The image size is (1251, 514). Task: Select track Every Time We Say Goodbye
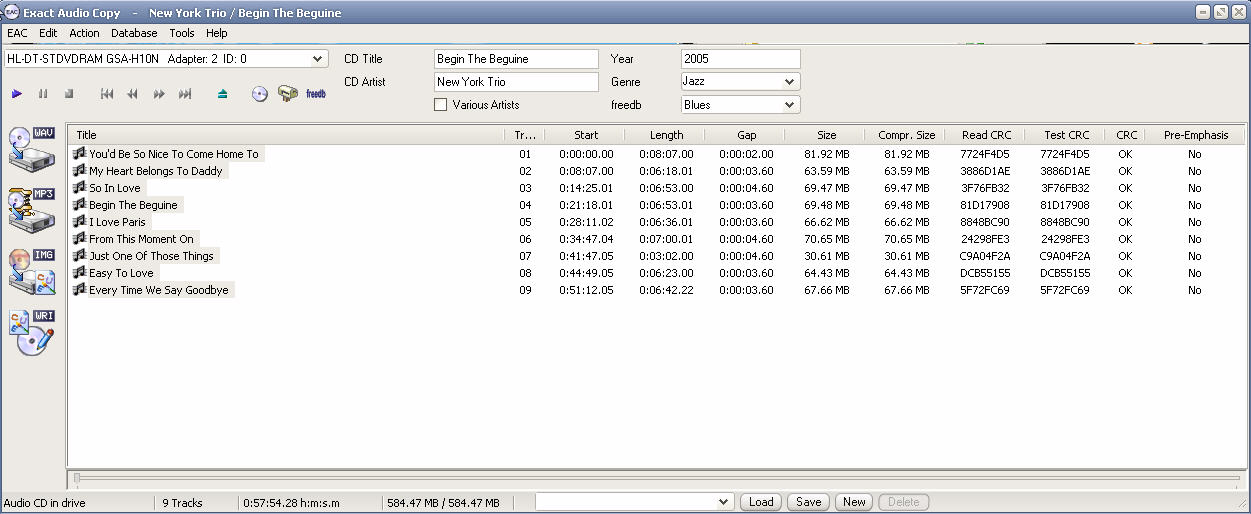(x=159, y=290)
